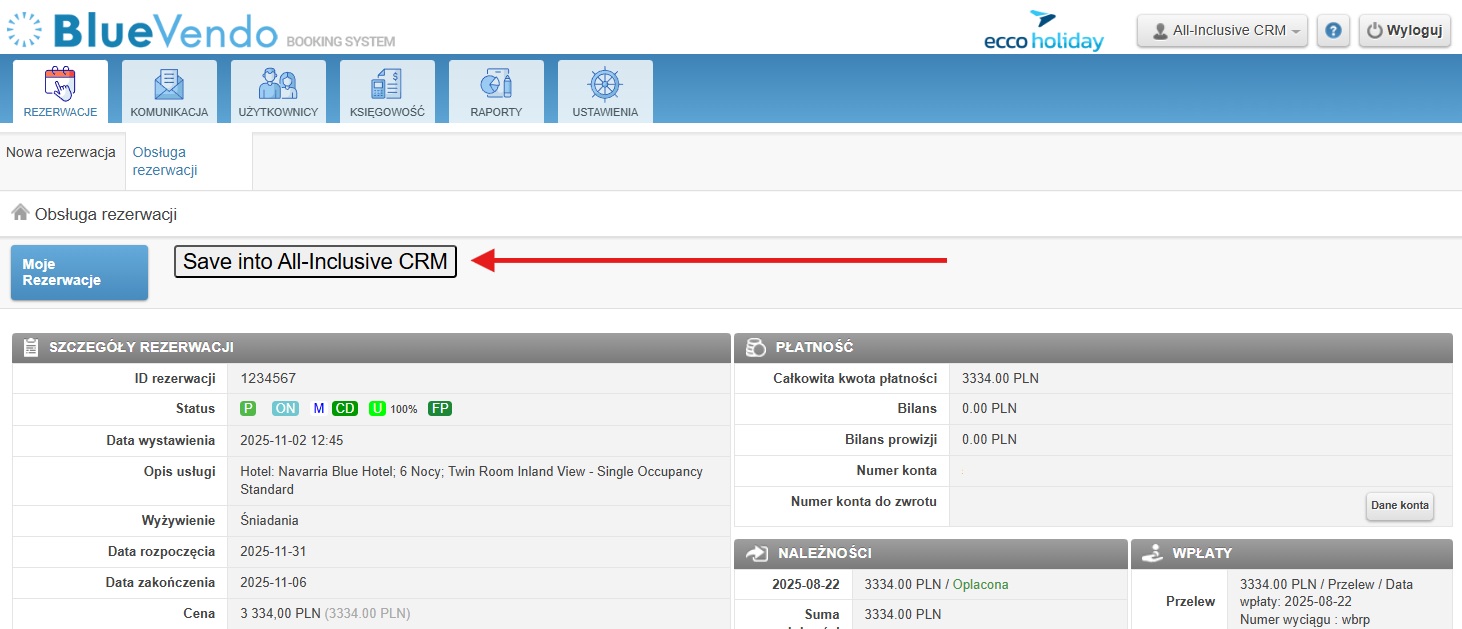1462x629 pixels.
Task: Click the blue help question icon
Action: tap(1332, 31)
